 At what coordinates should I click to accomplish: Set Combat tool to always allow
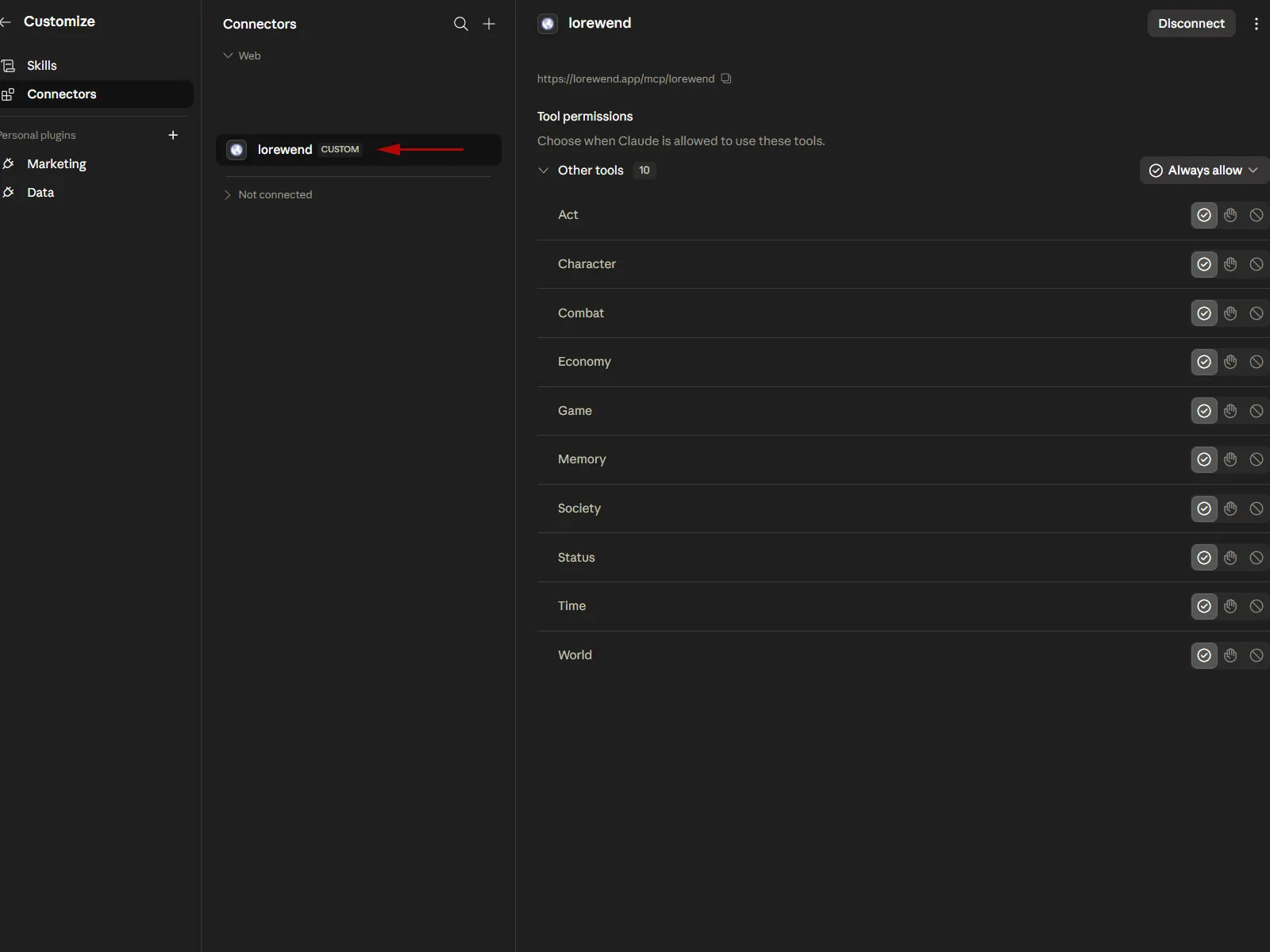(x=1204, y=313)
